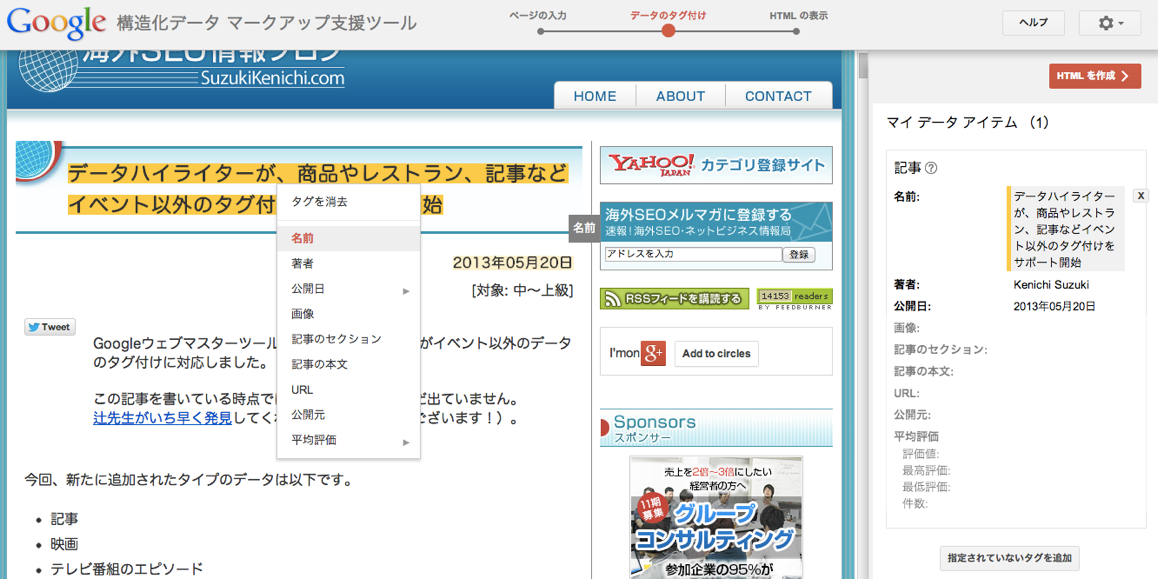Viewport: 1158px width, 579px height.
Task: Click the Sponsors スポンサー heading
Action: pos(716,428)
